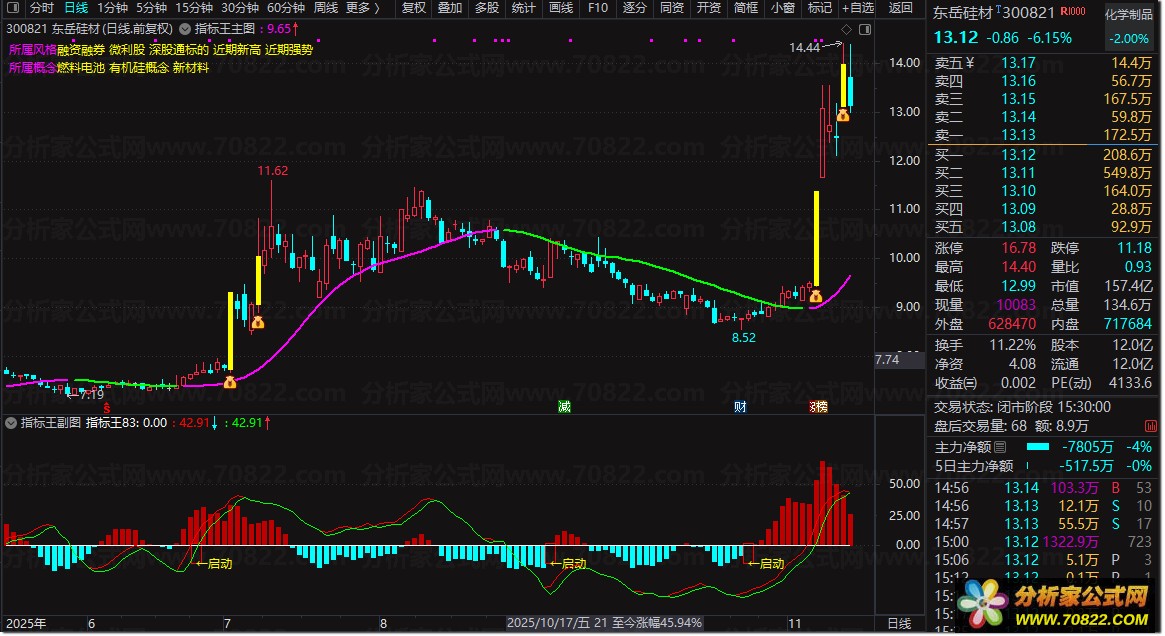Click the 15:00 trade row with 1322.9万

pyautogui.click(x=1043, y=542)
